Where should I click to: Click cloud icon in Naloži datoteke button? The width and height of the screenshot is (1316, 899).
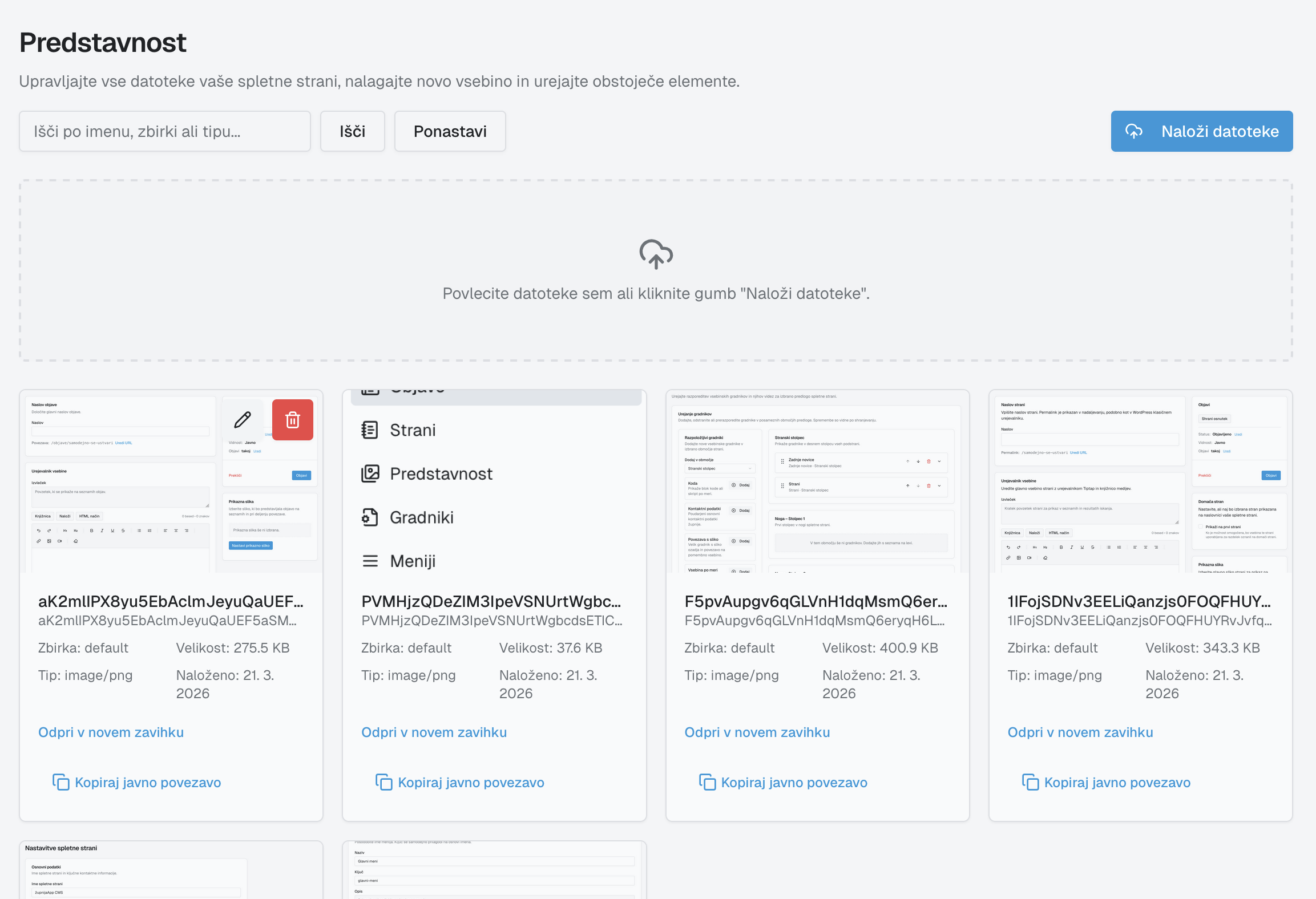pos(1133,131)
